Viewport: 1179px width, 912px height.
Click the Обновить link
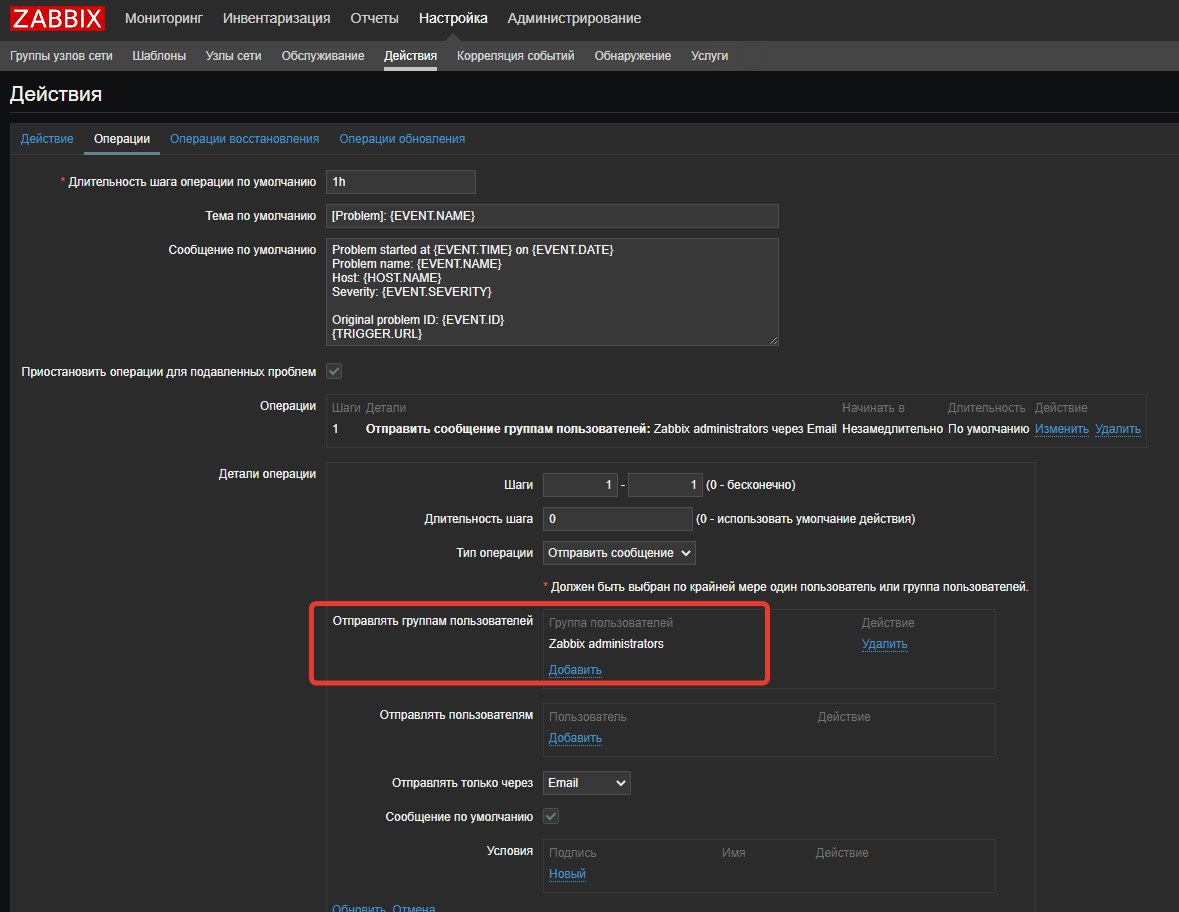tap(359, 907)
